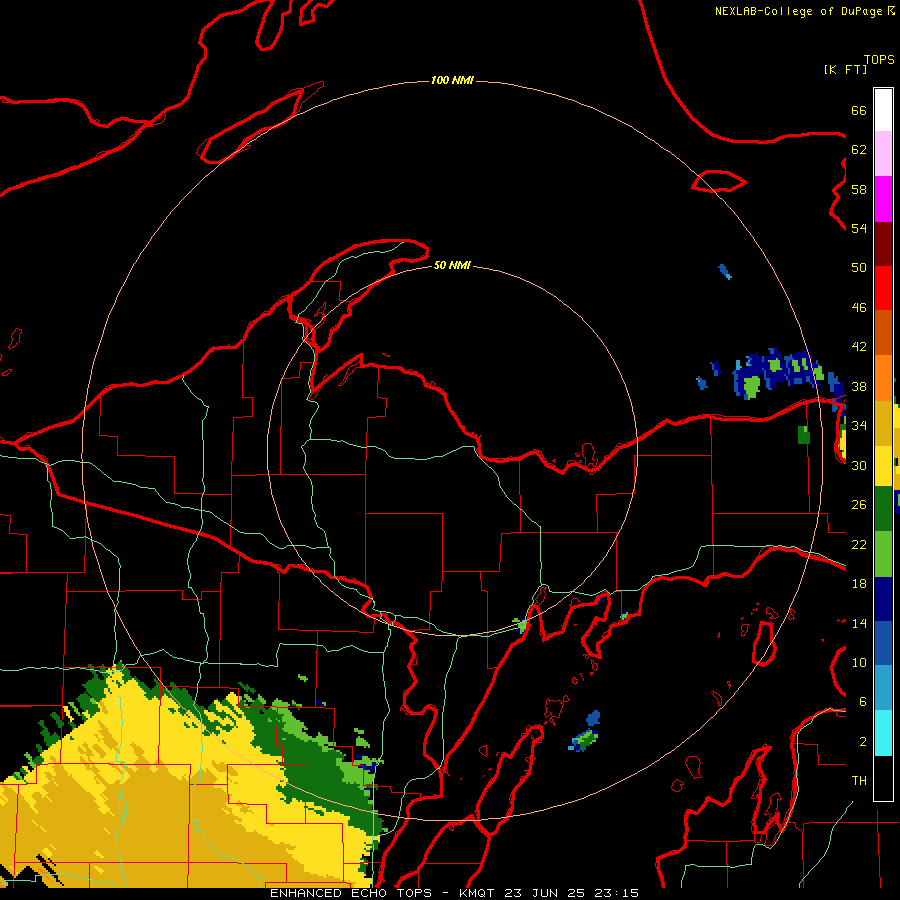Click the TH legend label

(859, 781)
